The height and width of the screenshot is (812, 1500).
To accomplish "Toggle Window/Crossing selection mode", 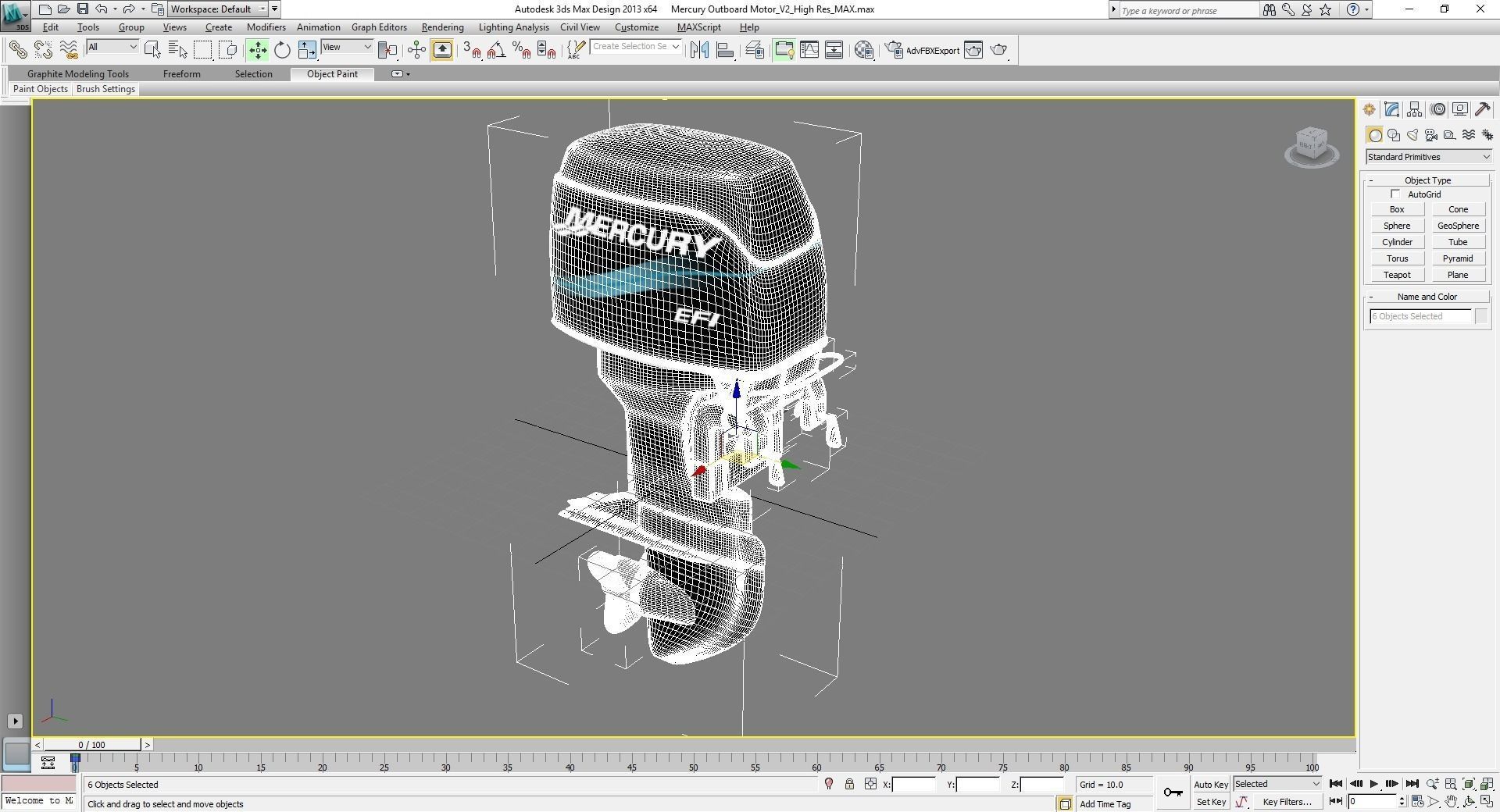I will click(228, 50).
